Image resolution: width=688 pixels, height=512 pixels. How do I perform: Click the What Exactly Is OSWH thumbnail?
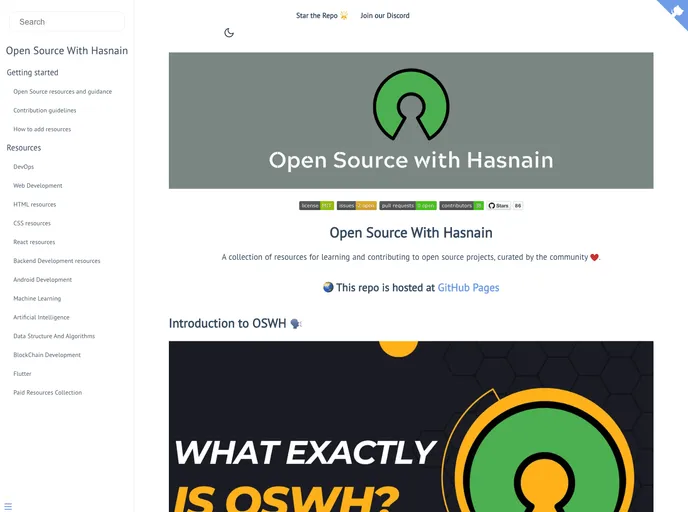[x=411, y=426]
